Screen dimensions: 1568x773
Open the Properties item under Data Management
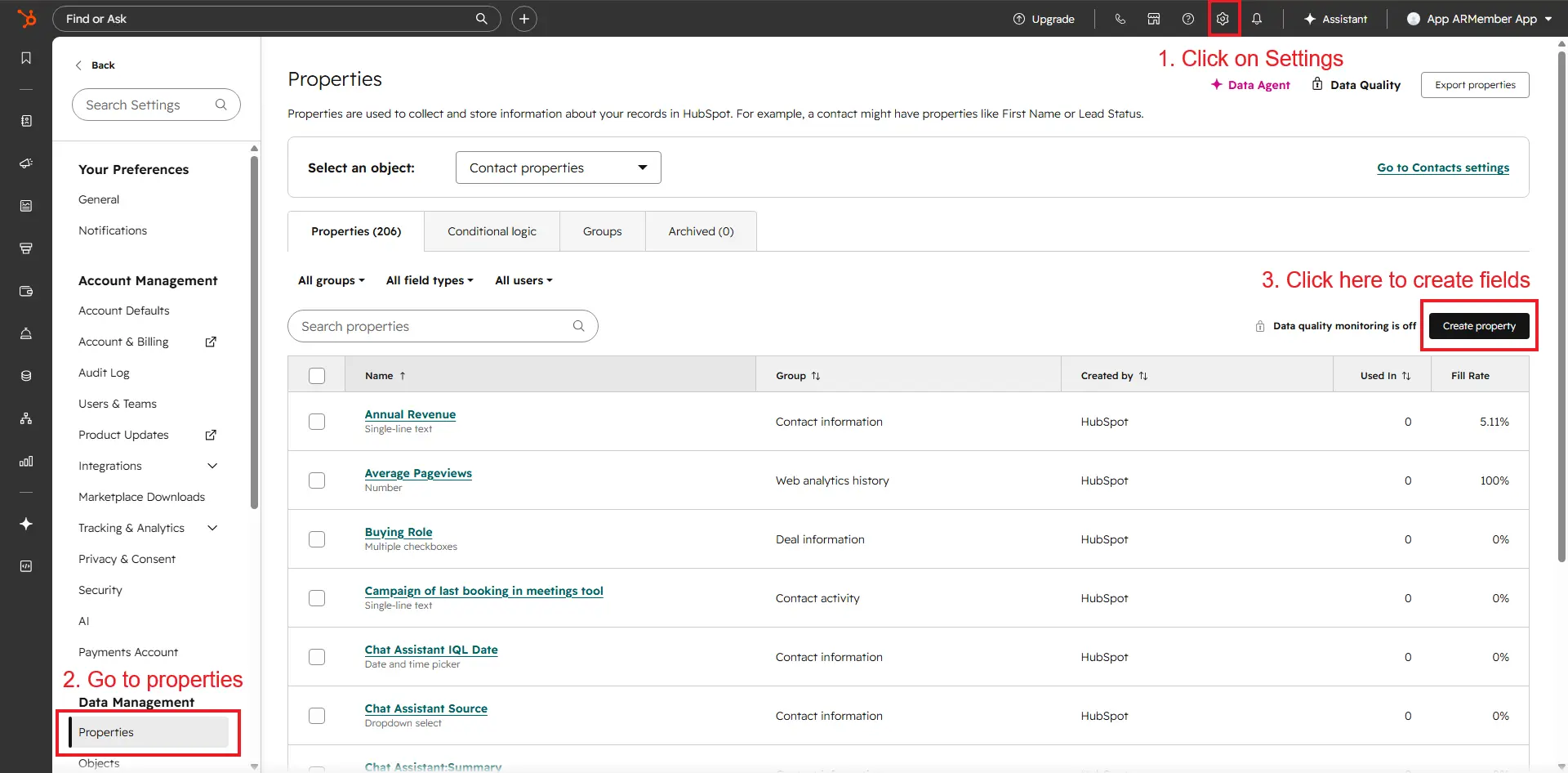click(149, 732)
